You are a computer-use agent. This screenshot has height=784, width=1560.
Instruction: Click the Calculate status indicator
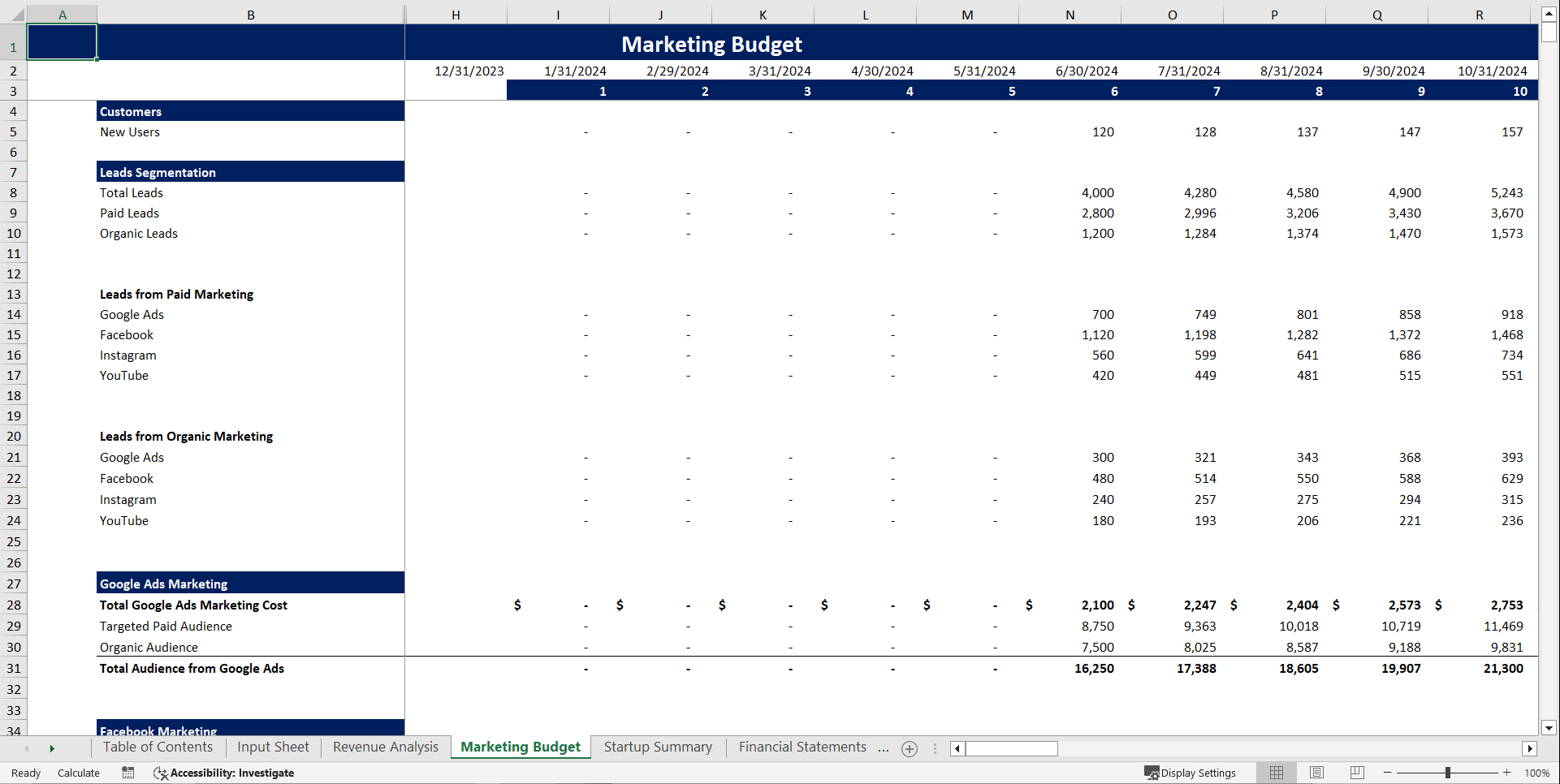pyautogui.click(x=79, y=773)
